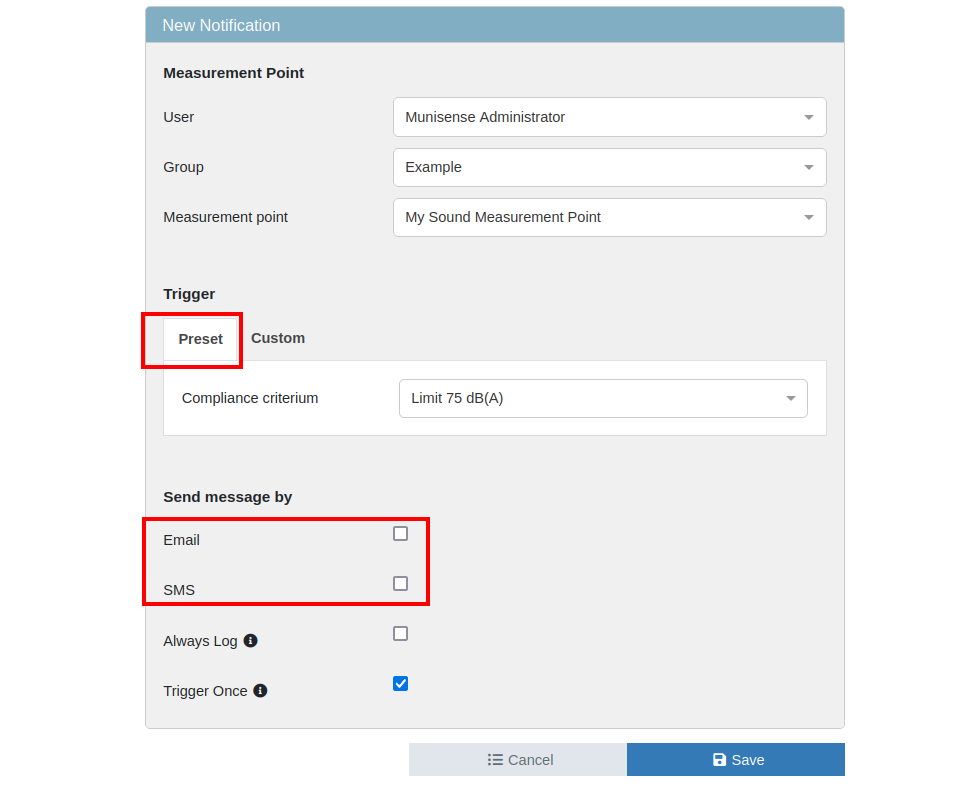This screenshot has height=806, width=971.
Task: Click the floppy disk Save icon
Action: (719, 760)
